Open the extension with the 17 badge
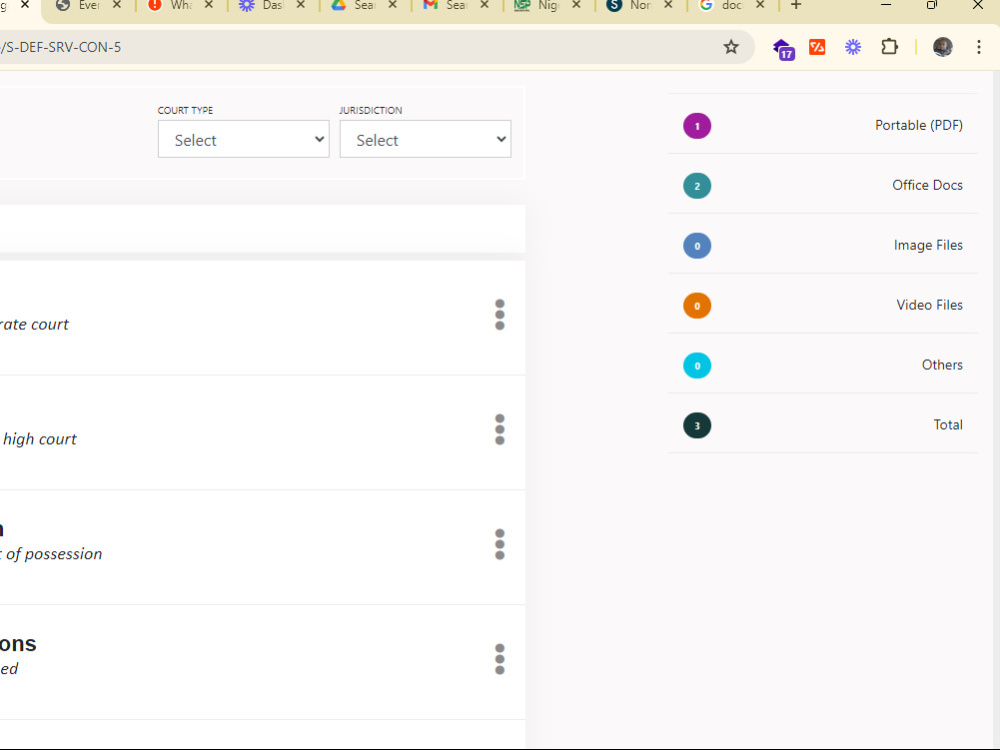The image size is (1000, 750). tap(784, 48)
